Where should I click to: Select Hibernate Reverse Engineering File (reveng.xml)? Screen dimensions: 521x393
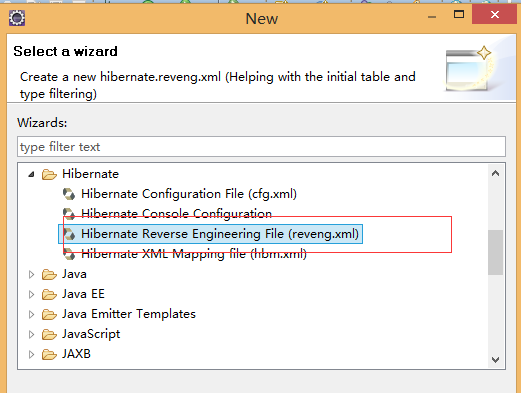click(220, 234)
